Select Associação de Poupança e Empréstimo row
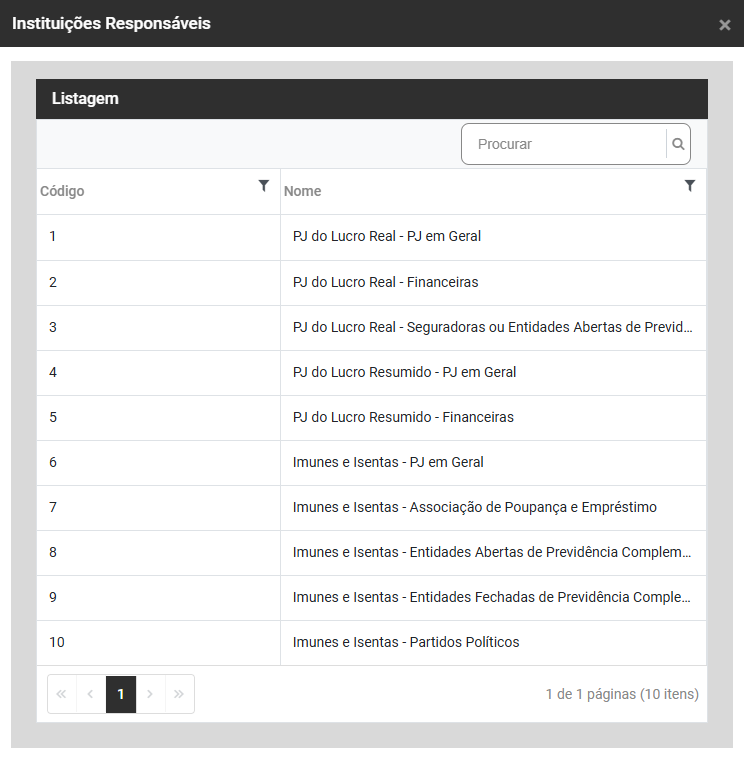The width and height of the screenshot is (744, 761). pos(474,507)
